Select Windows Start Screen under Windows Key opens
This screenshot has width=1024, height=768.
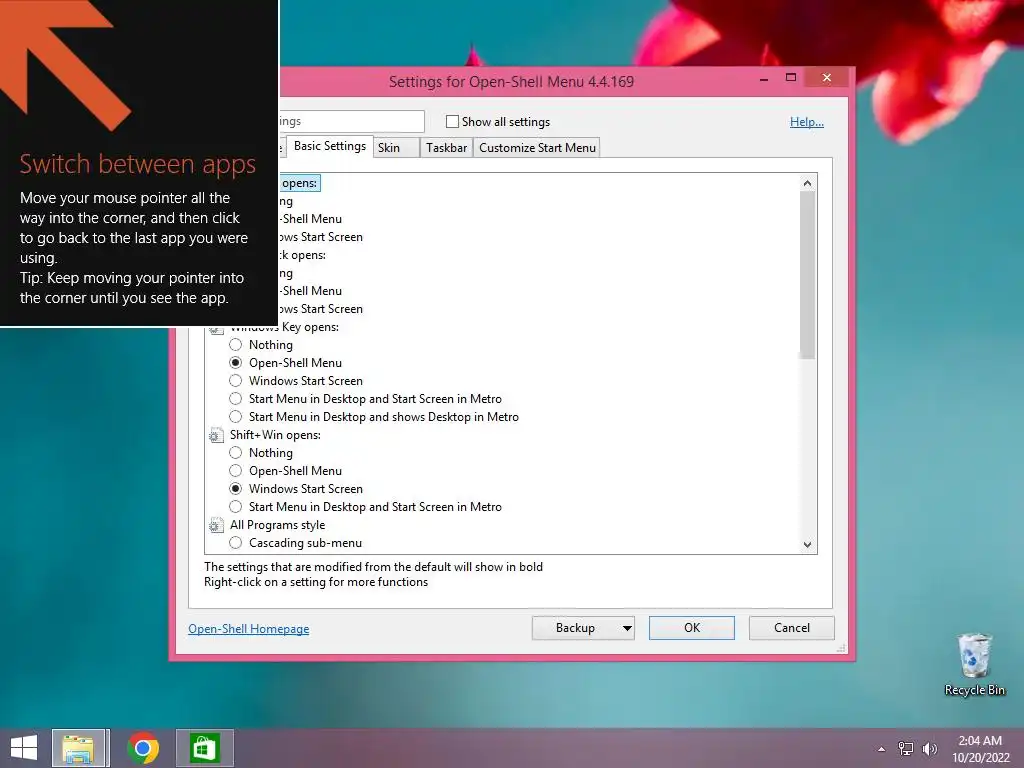[236, 381]
